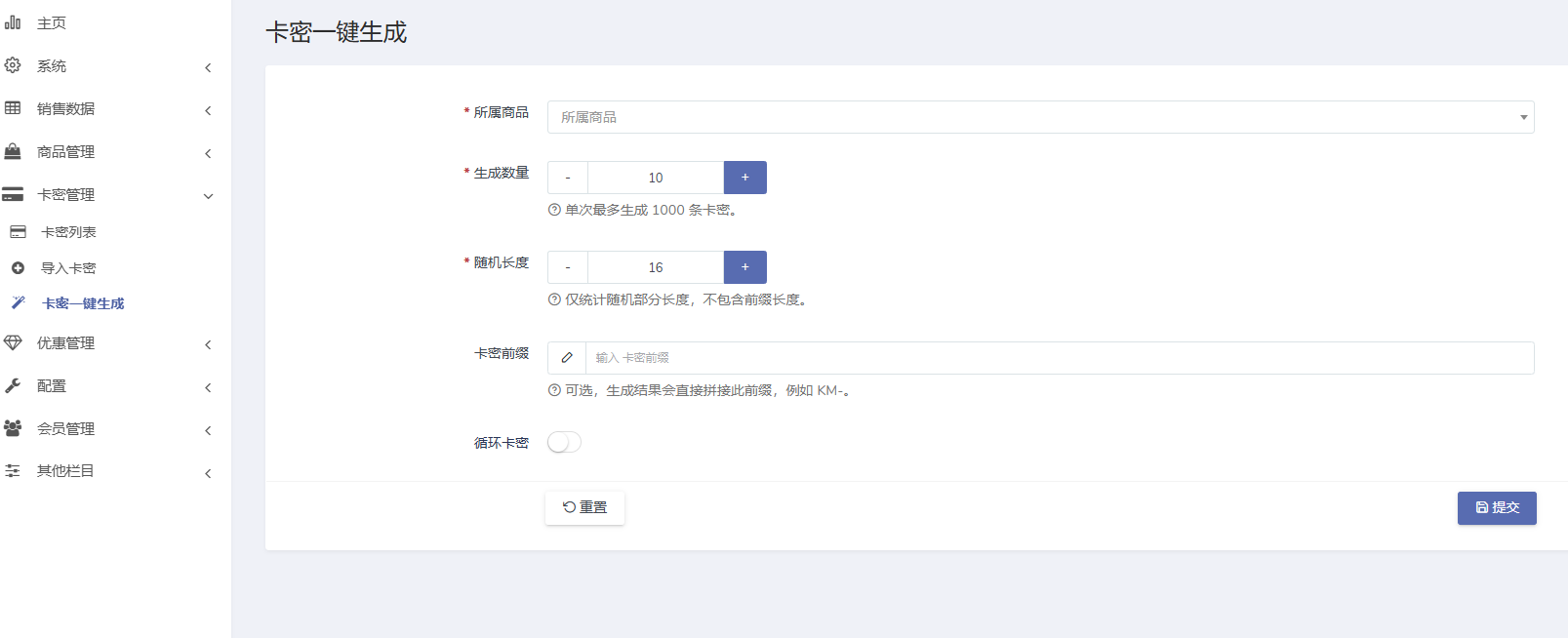
Task: Click the 系统 gear icon
Action: click(13, 65)
